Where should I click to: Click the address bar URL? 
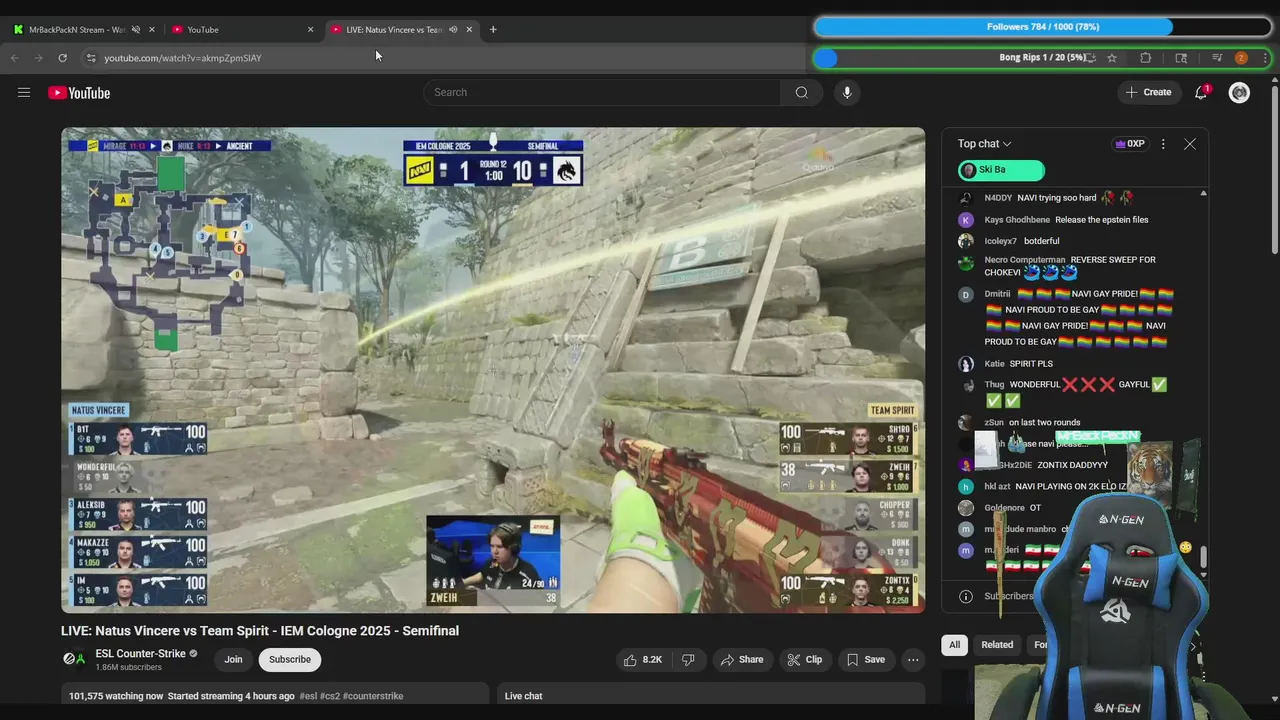coord(183,58)
